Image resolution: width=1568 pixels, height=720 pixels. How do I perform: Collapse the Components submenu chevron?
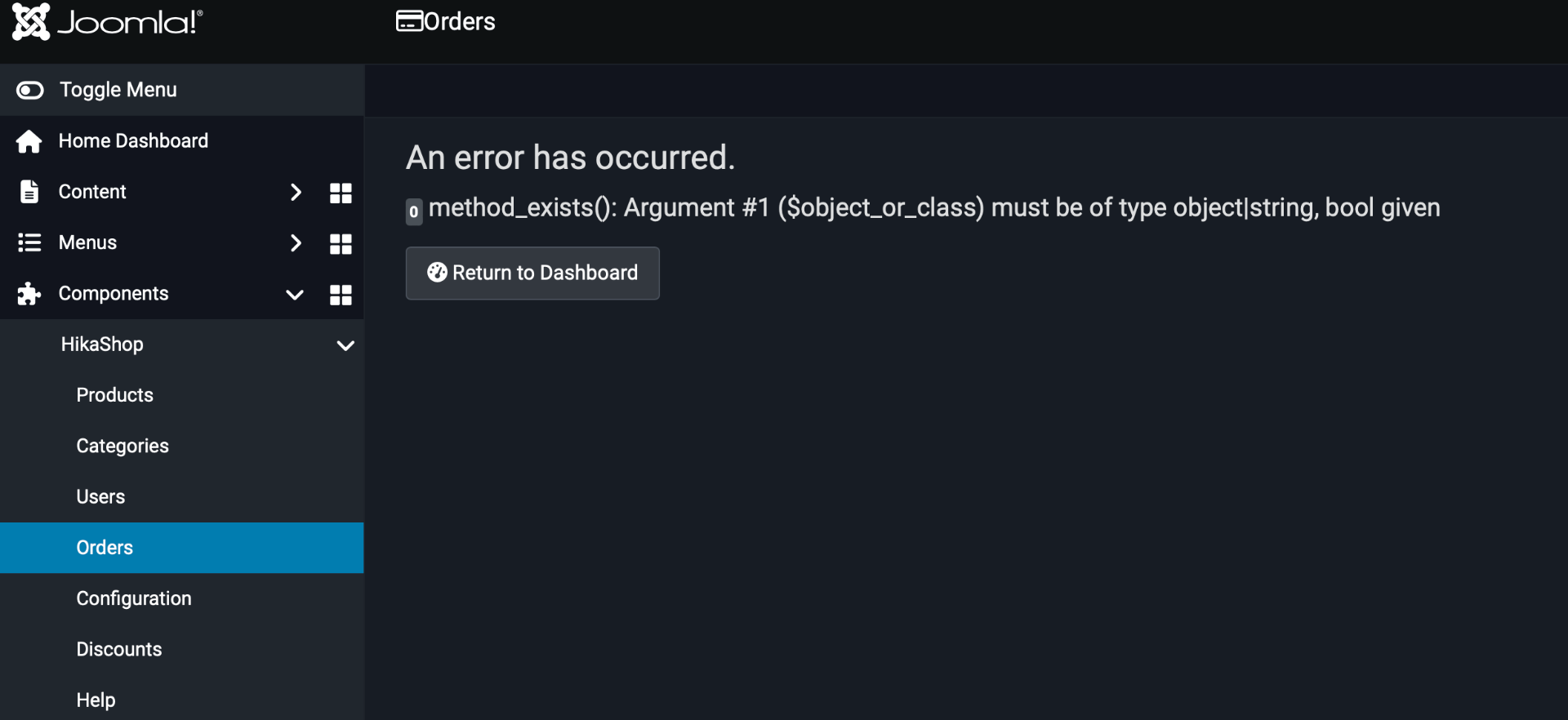[x=295, y=295]
